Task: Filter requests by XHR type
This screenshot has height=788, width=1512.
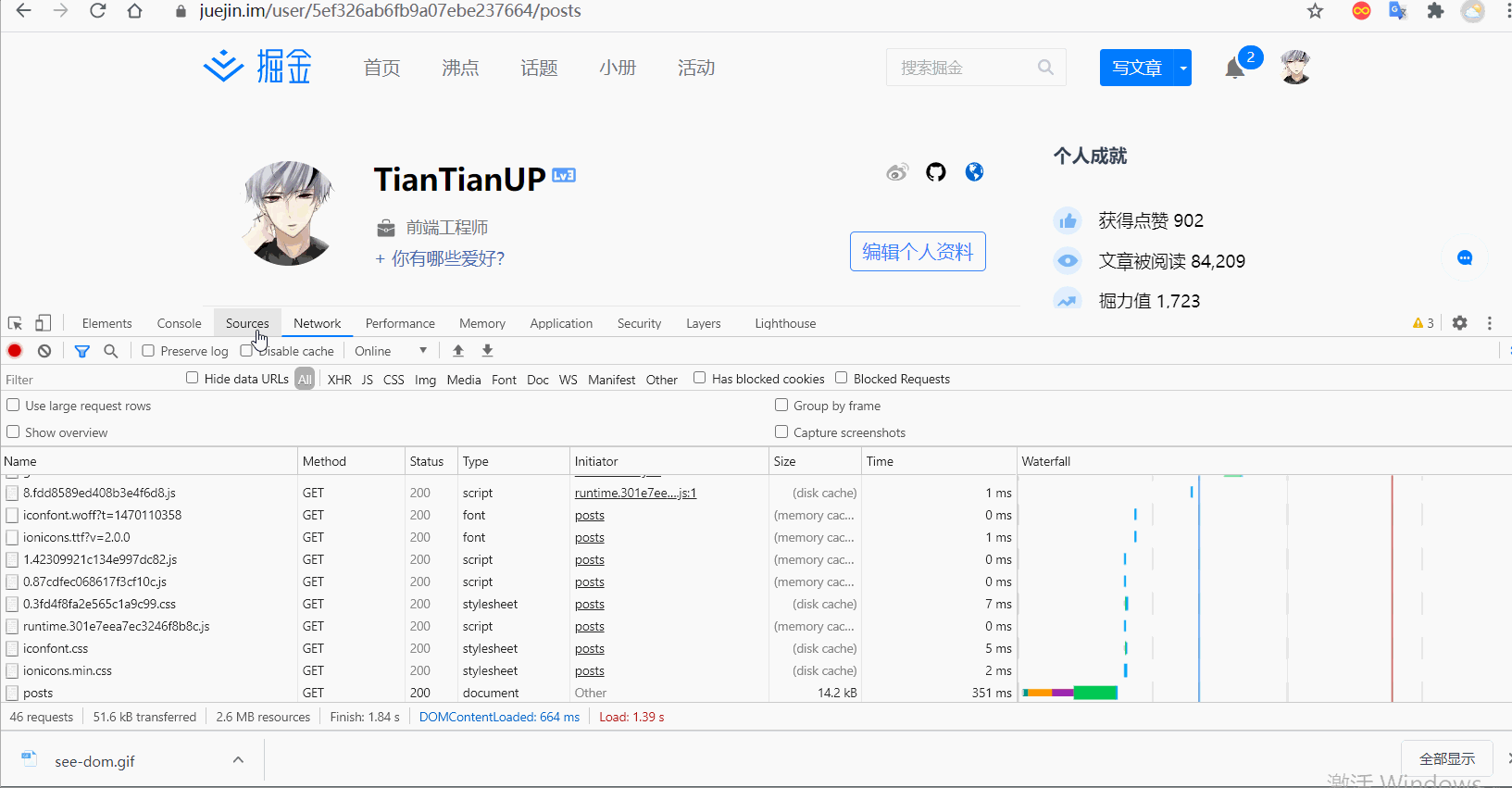Action: pos(340,380)
